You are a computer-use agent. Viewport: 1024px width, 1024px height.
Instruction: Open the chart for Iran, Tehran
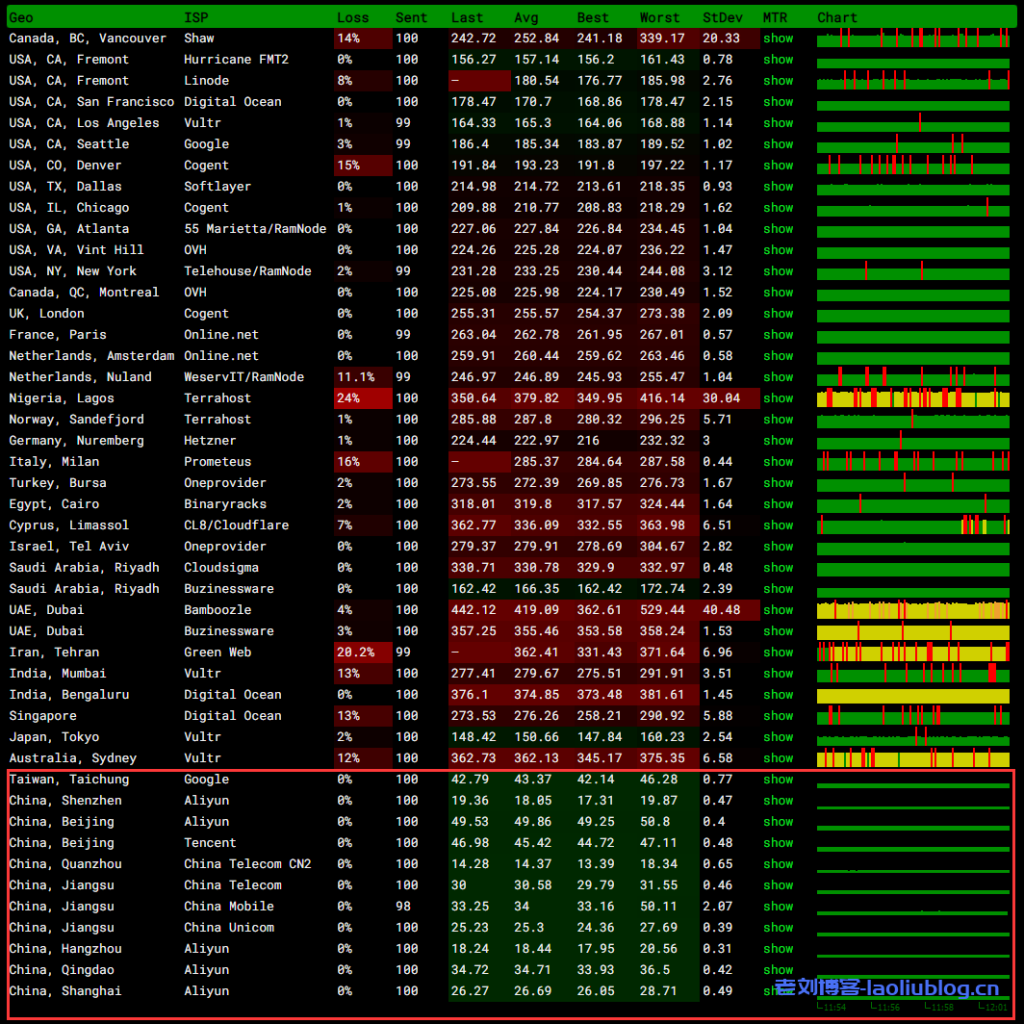point(912,652)
